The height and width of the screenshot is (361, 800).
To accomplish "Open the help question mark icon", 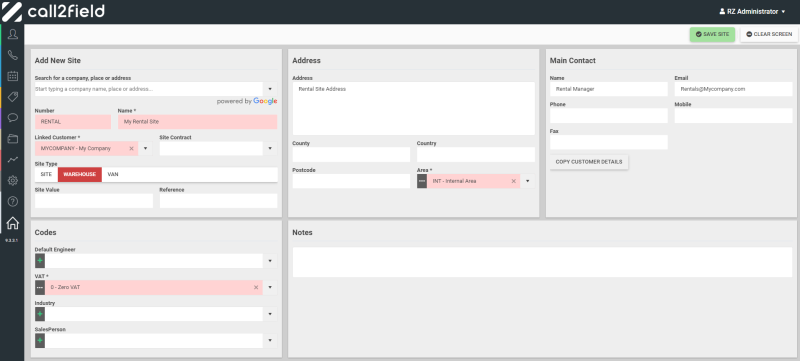I will (13, 201).
